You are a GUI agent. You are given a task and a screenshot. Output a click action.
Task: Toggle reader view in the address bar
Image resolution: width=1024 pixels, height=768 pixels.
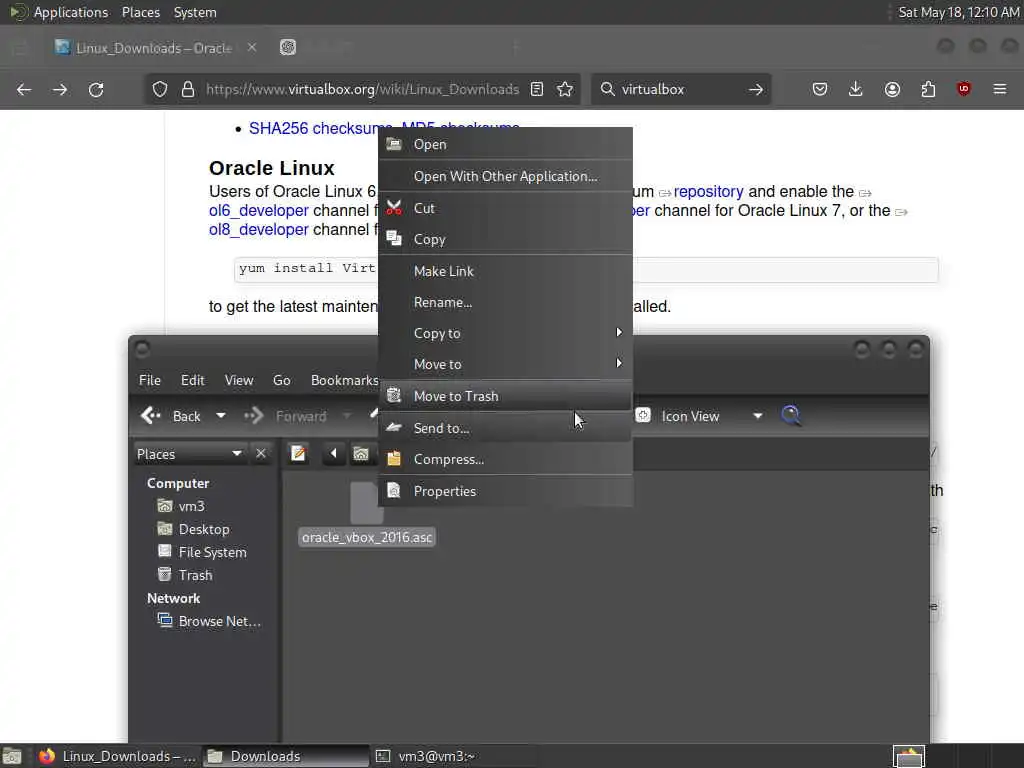(537, 89)
